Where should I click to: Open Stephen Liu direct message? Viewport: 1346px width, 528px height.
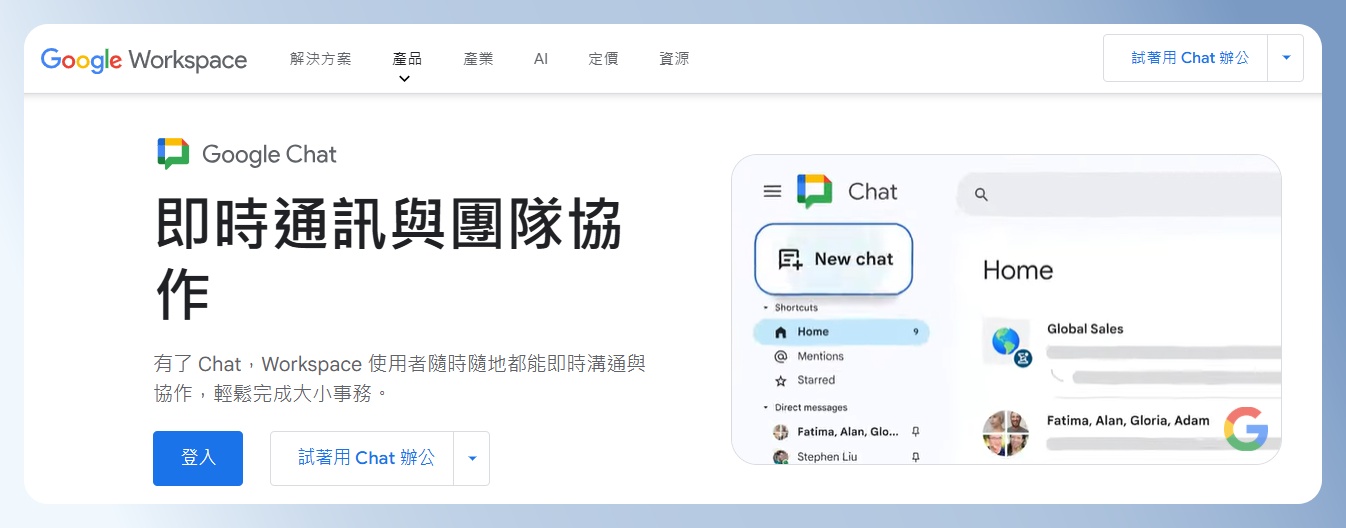[x=827, y=457]
